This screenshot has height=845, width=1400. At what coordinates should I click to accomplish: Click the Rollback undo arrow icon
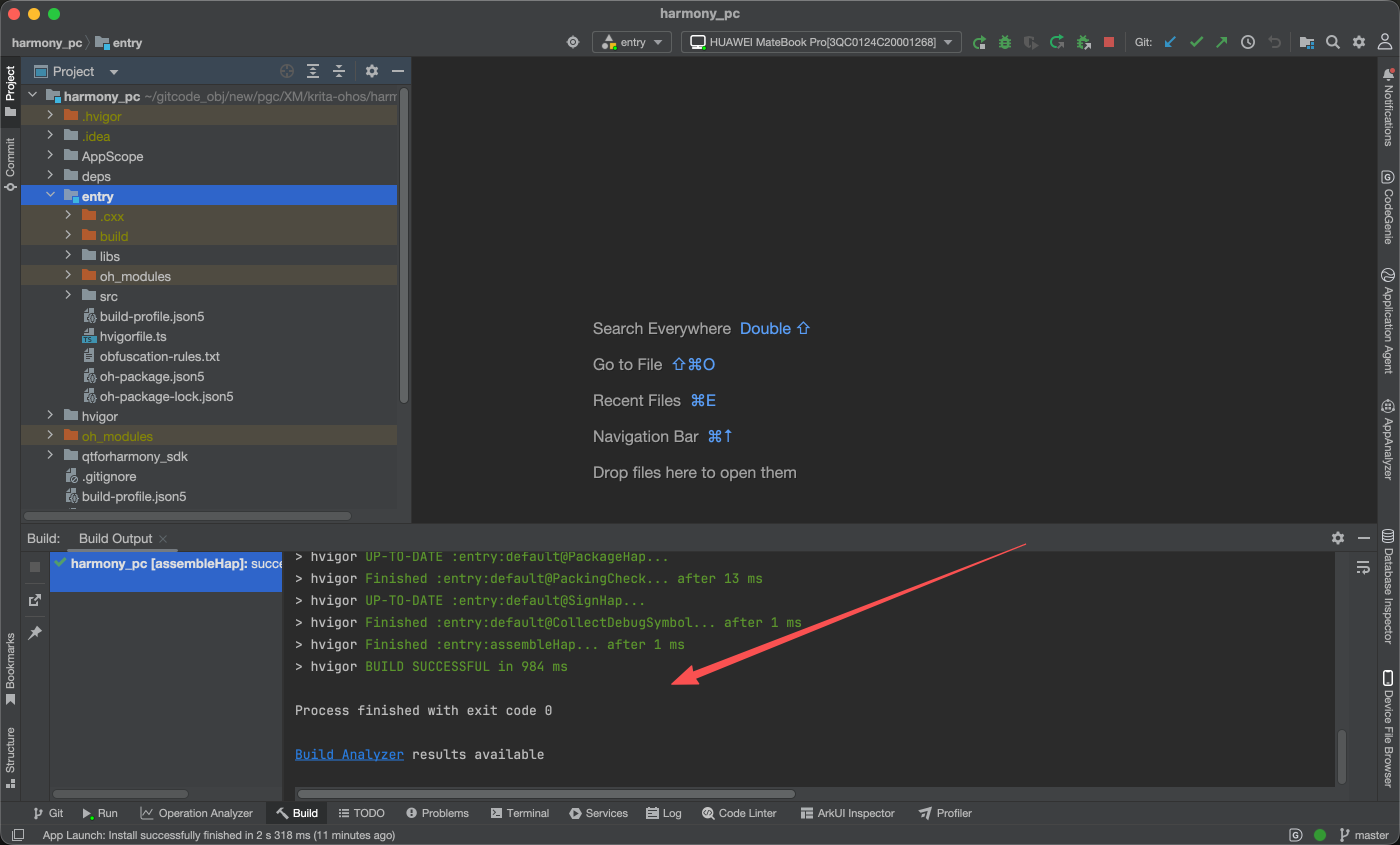[x=1274, y=42]
